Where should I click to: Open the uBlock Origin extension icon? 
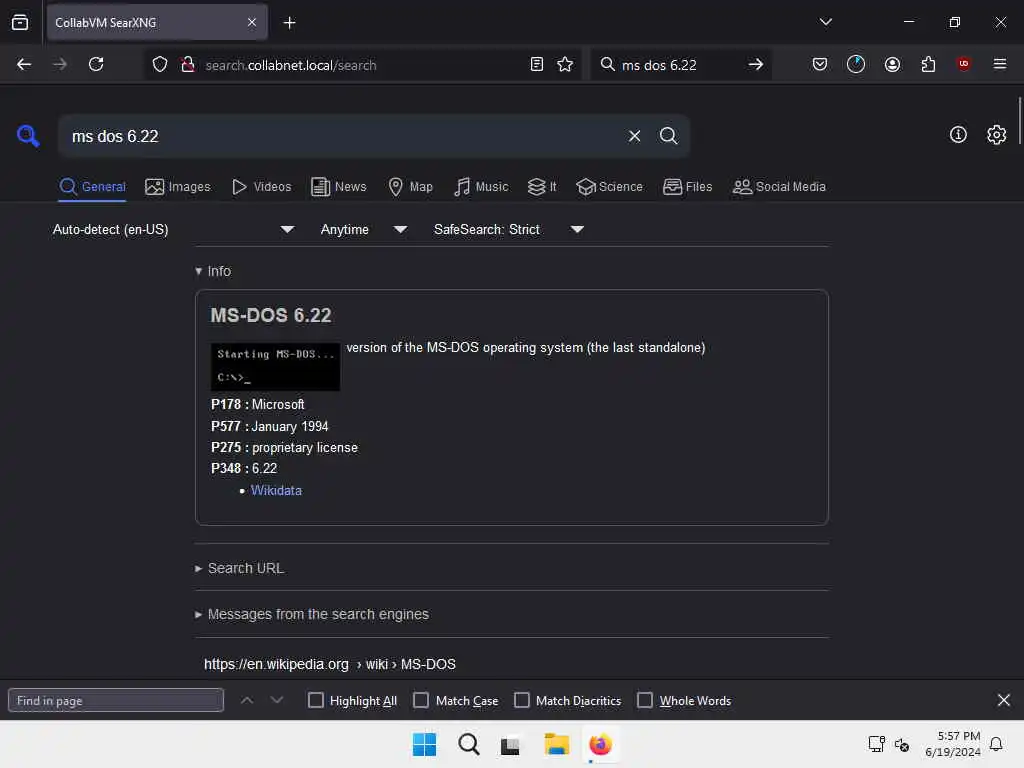tap(963, 63)
